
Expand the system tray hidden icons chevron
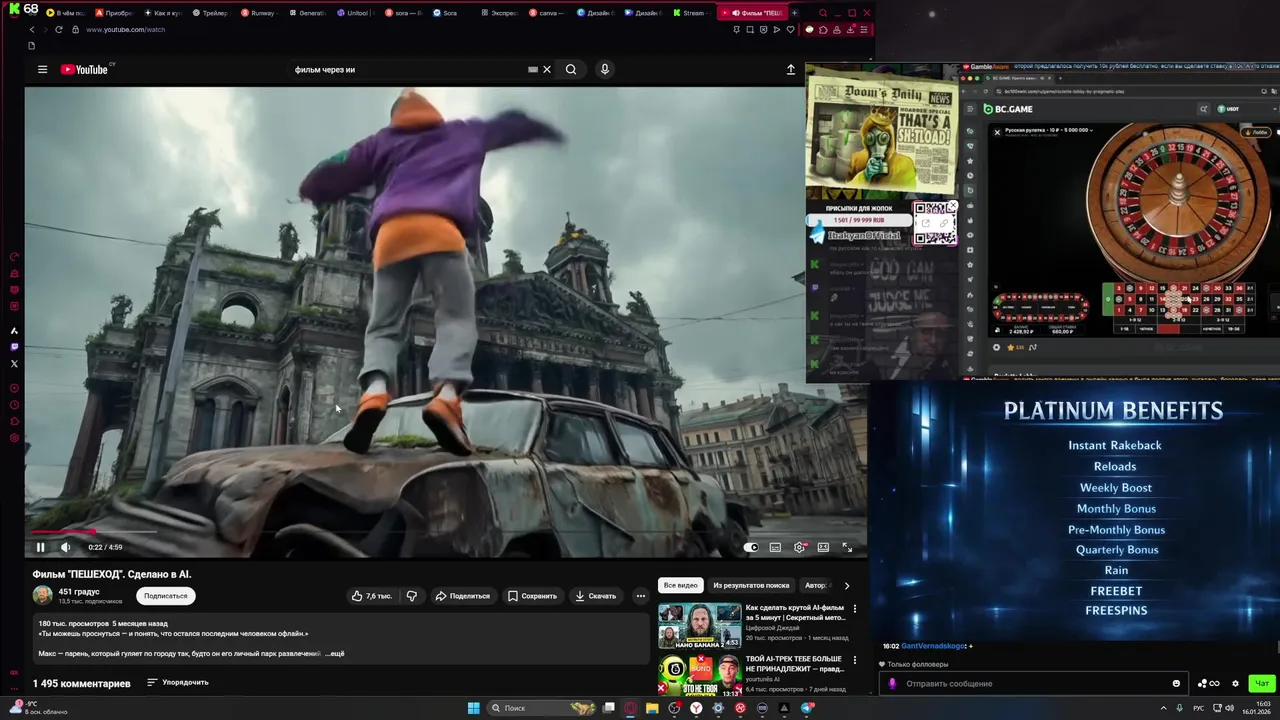click(1163, 708)
